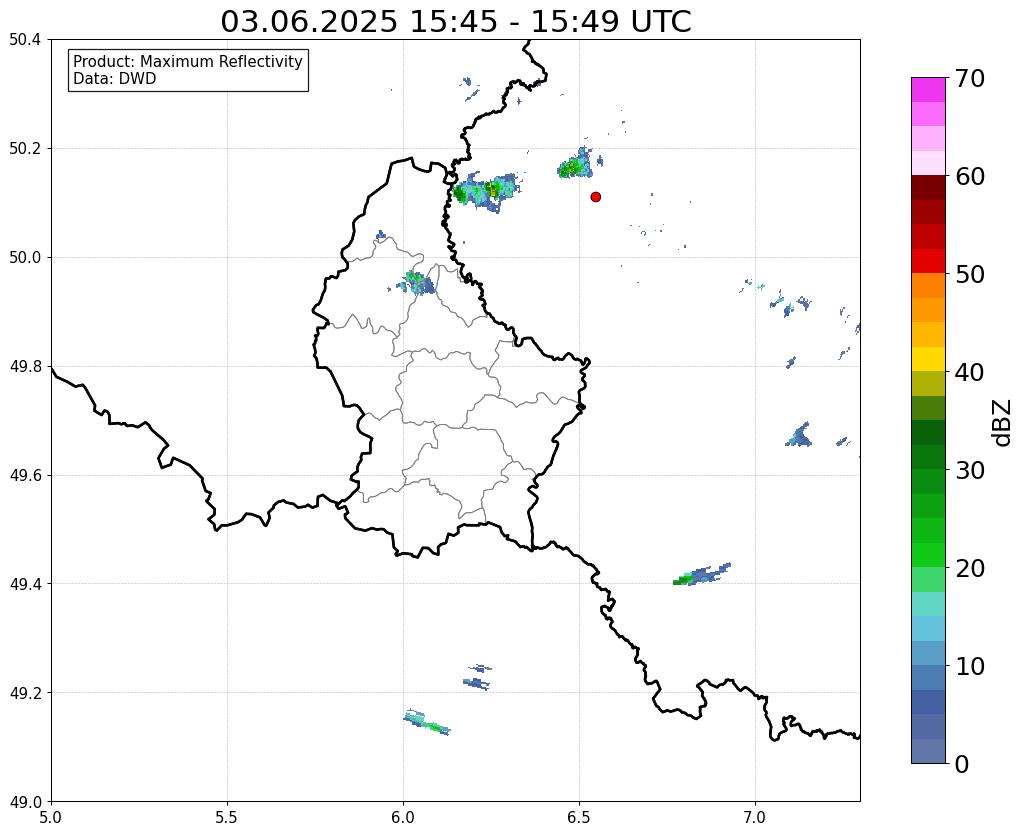Click the bright red 50 dBZ colorbar segment
The image size is (1023, 834).
928,261
